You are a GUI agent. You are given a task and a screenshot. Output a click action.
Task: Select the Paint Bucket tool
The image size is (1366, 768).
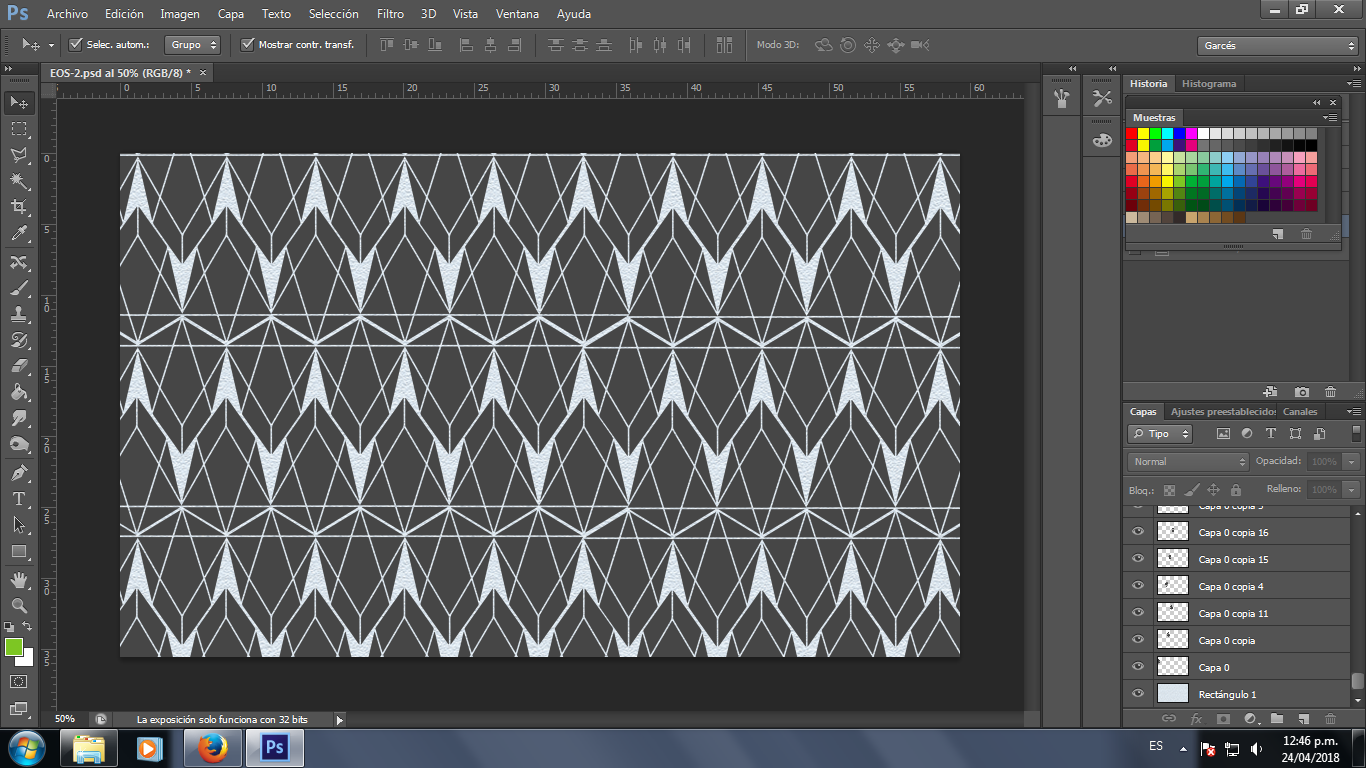(19, 392)
